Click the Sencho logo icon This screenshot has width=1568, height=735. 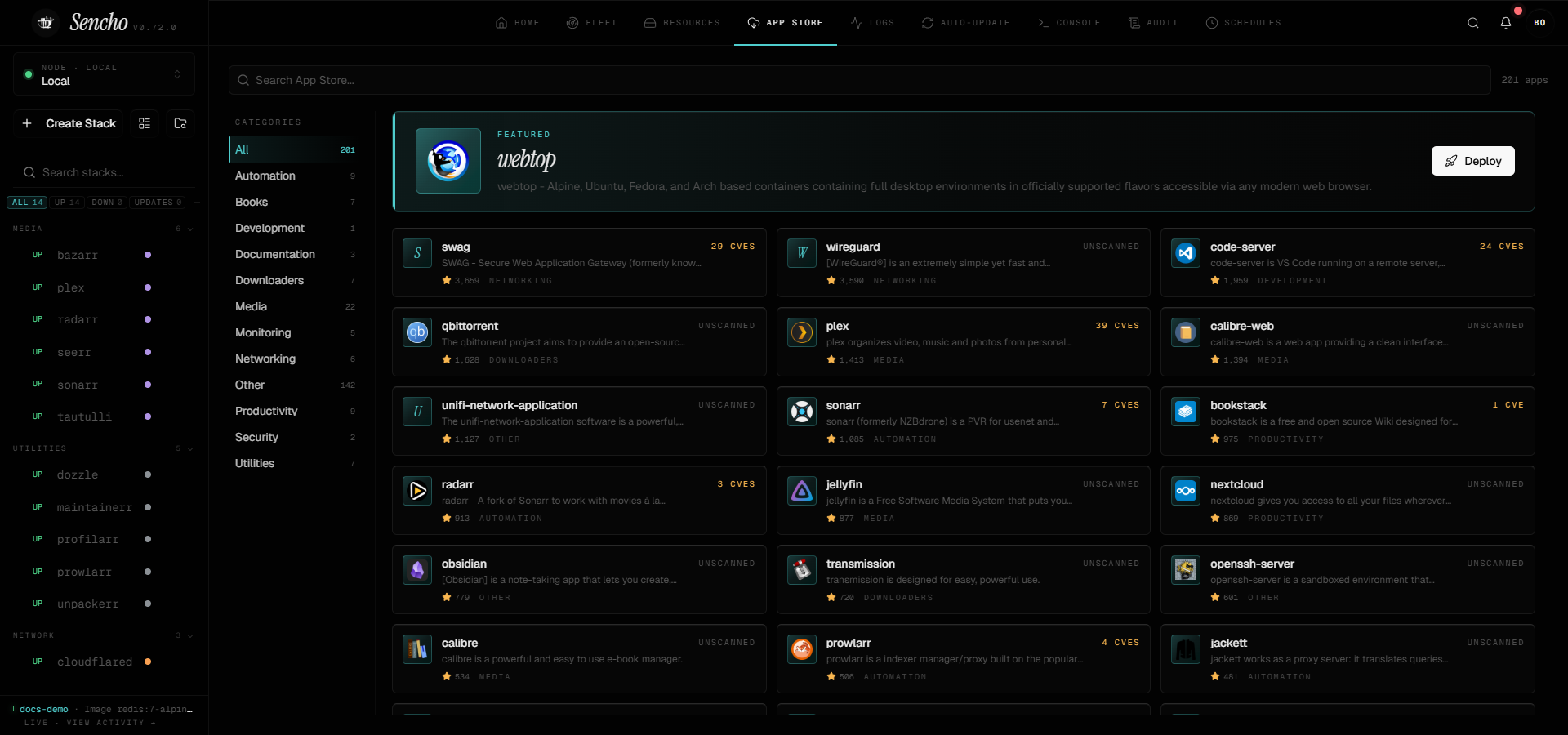(46, 23)
